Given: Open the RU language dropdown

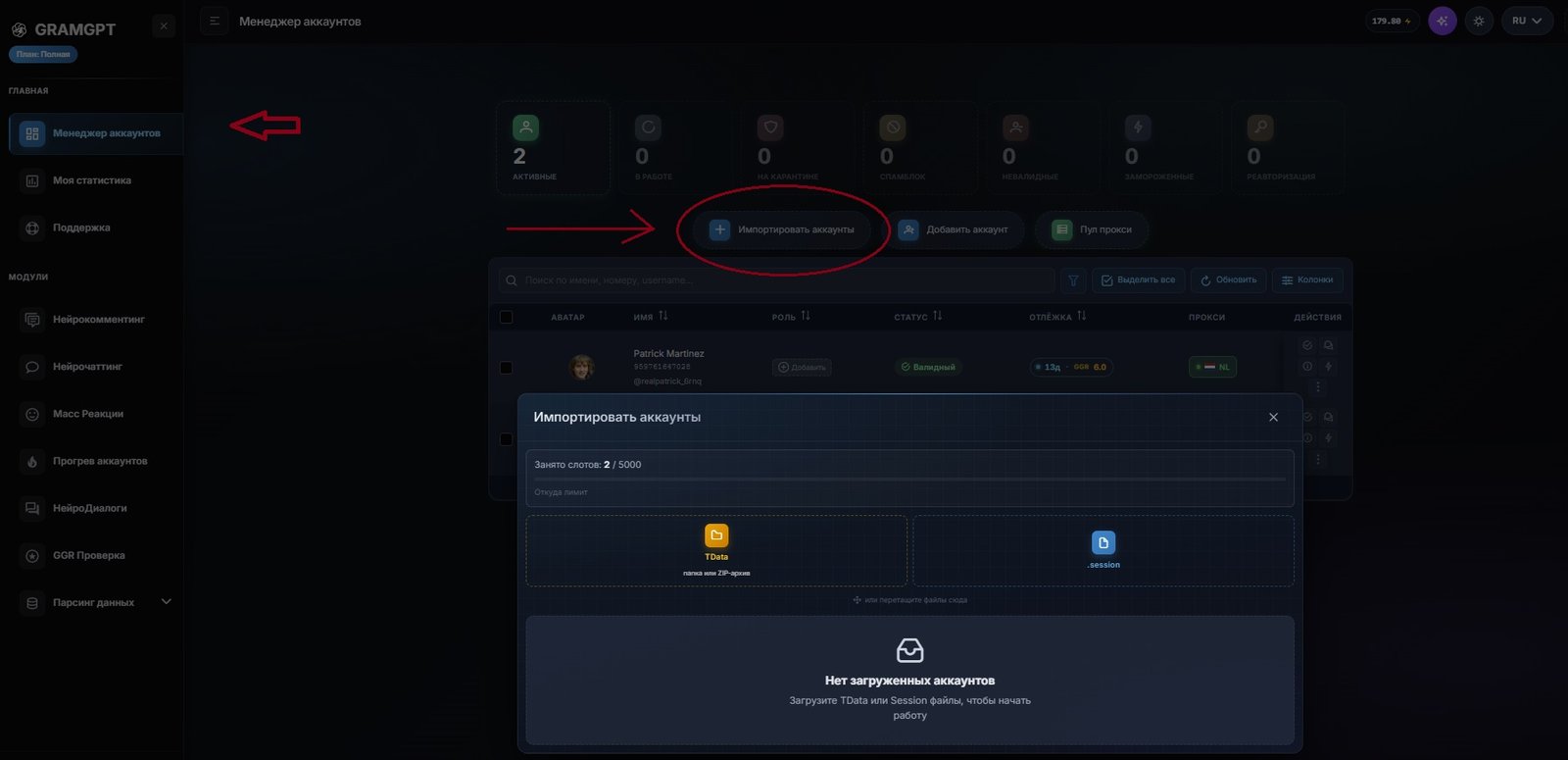Looking at the screenshot, I should click(1527, 21).
